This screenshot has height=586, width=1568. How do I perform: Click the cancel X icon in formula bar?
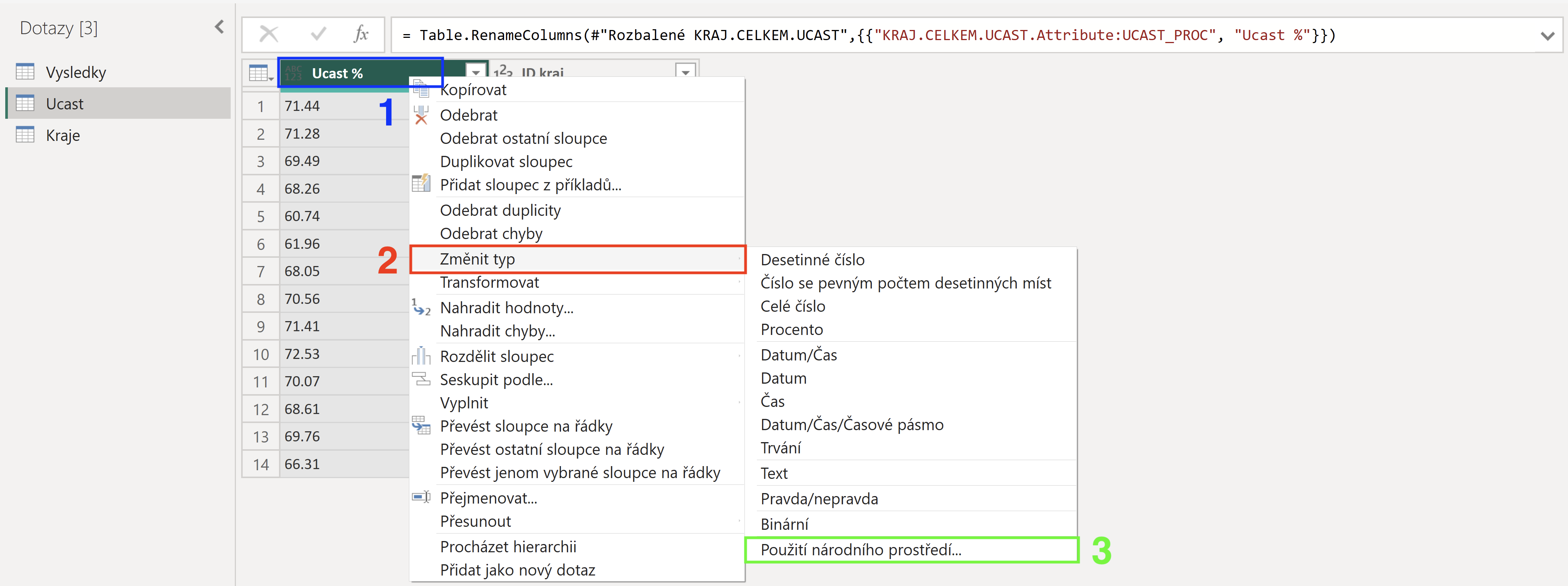pyautogui.click(x=269, y=34)
